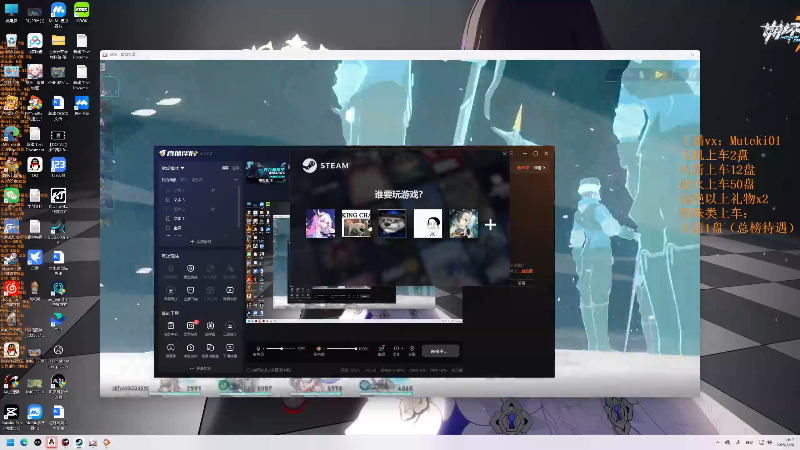Start live streaming with the grey button
This screenshot has width=800, height=450.
[x=440, y=351]
